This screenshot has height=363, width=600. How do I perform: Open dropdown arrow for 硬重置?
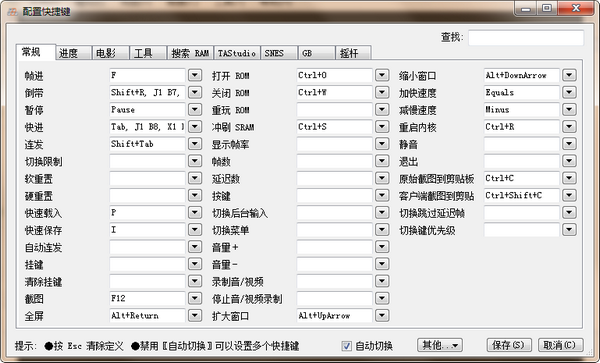(x=195, y=195)
